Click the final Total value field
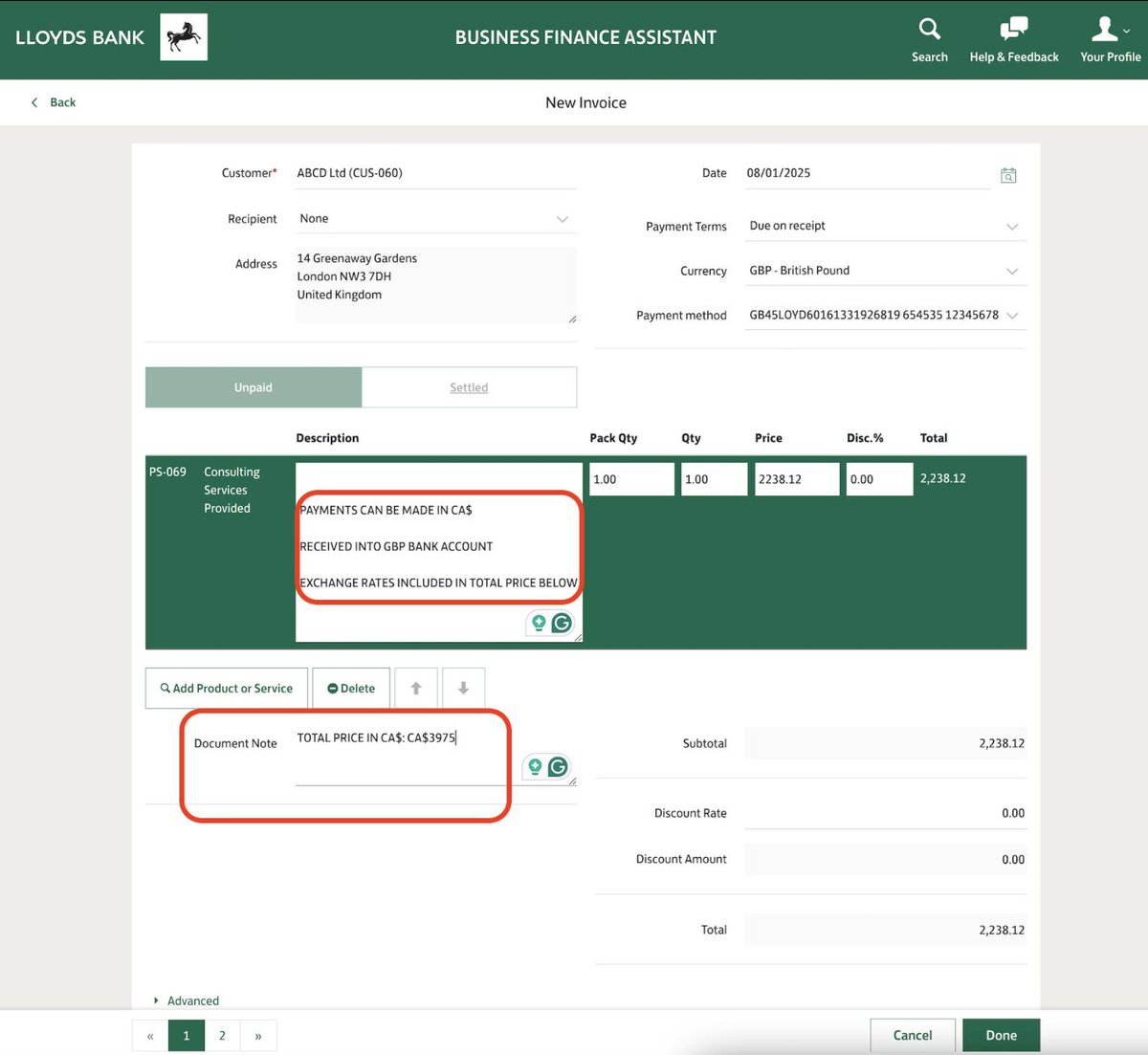The height and width of the screenshot is (1055, 1148). [x=885, y=930]
